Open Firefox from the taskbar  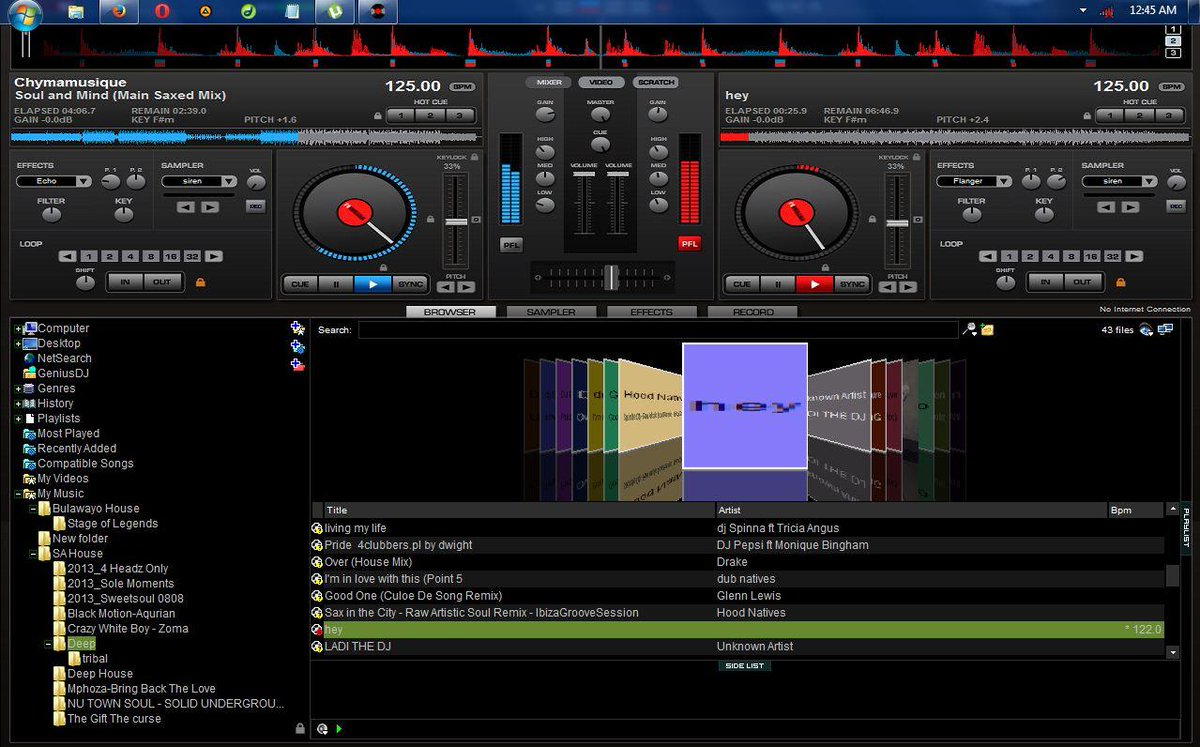coord(118,11)
